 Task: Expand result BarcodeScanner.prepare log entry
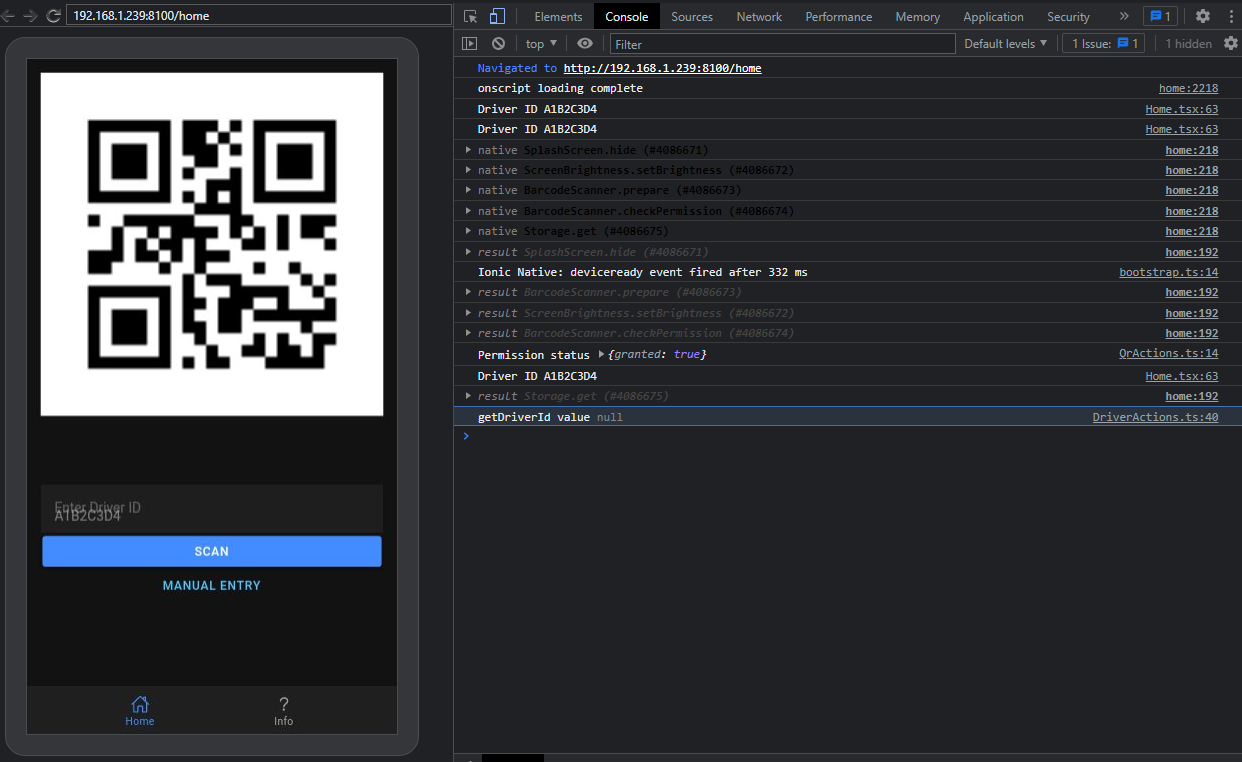(468, 292)
